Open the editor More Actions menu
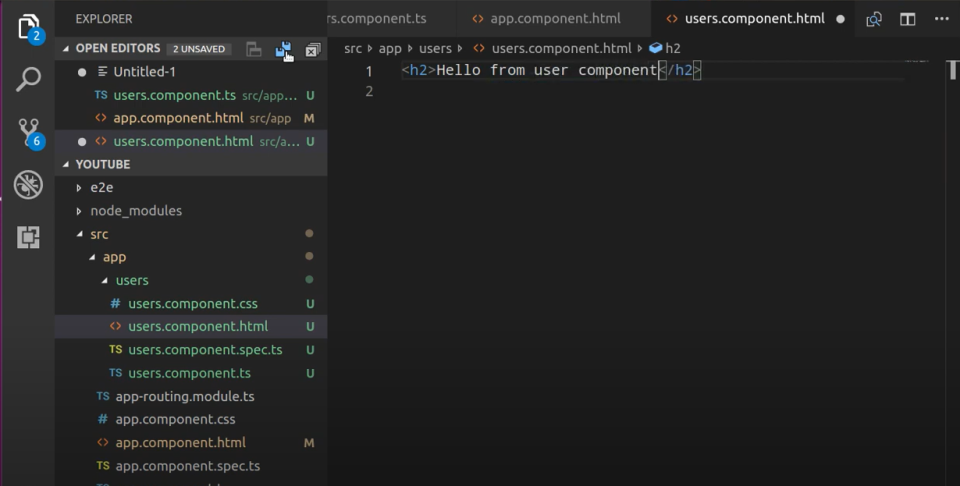 tap(941, 19)
